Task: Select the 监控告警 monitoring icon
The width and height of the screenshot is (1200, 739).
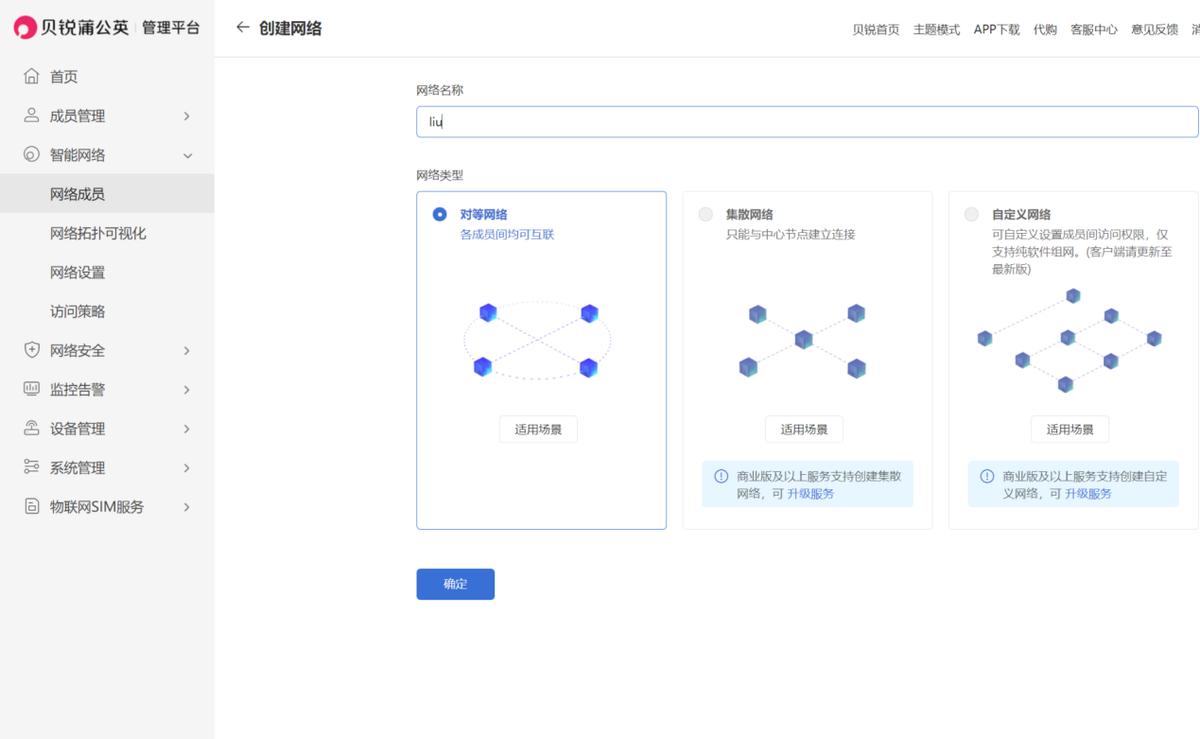Action: [x=32, y=389]
